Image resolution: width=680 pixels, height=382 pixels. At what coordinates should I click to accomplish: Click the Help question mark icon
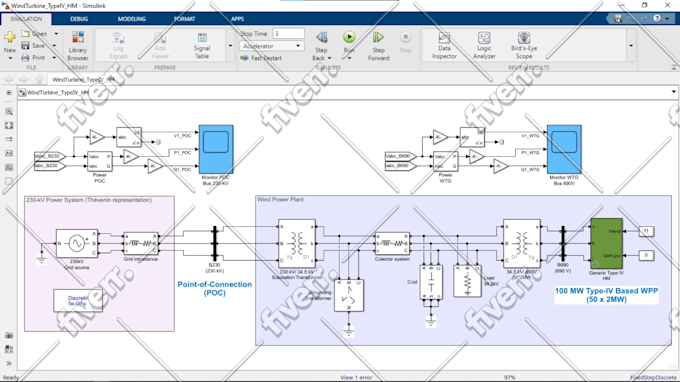pyautogui.click(x=657, y=18)
